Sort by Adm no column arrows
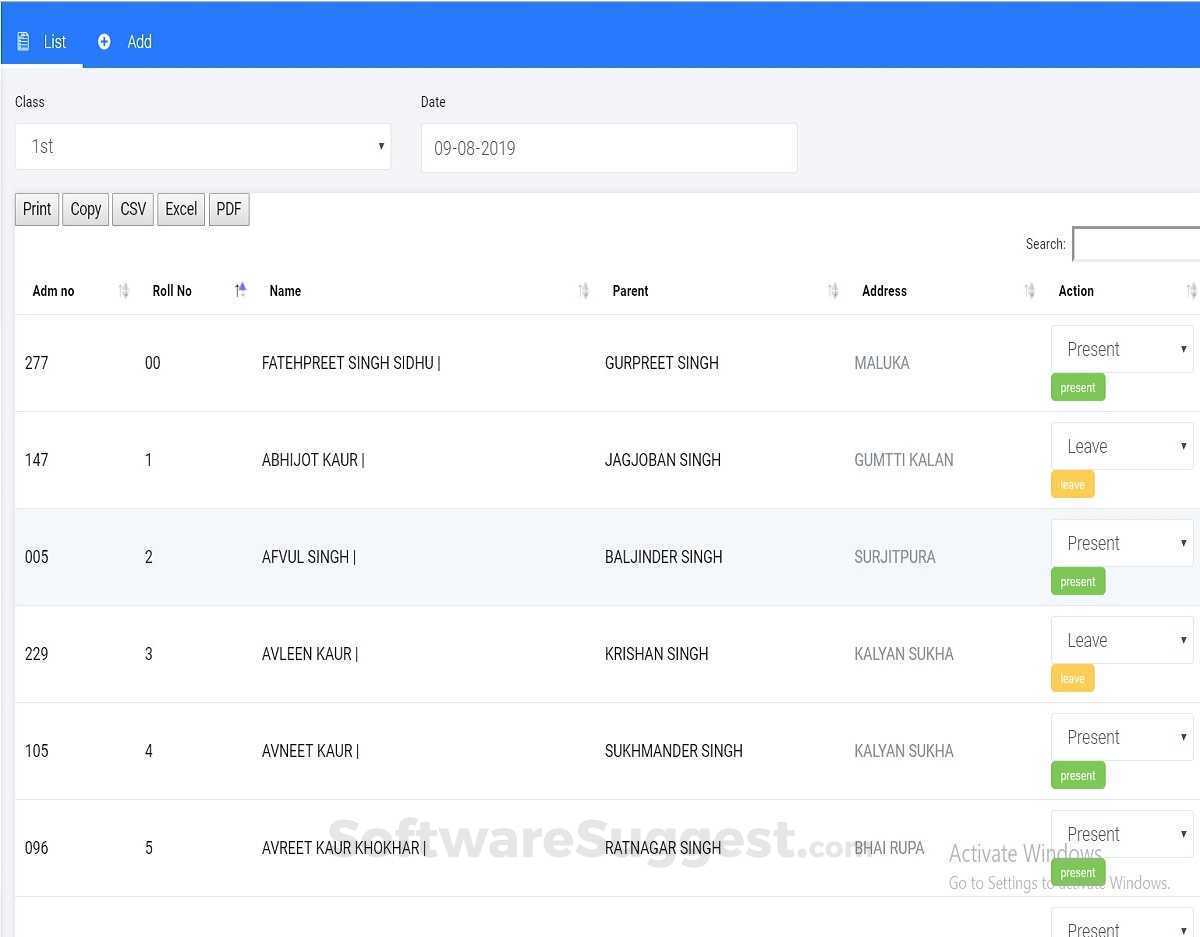 click(x=124, y=291)
